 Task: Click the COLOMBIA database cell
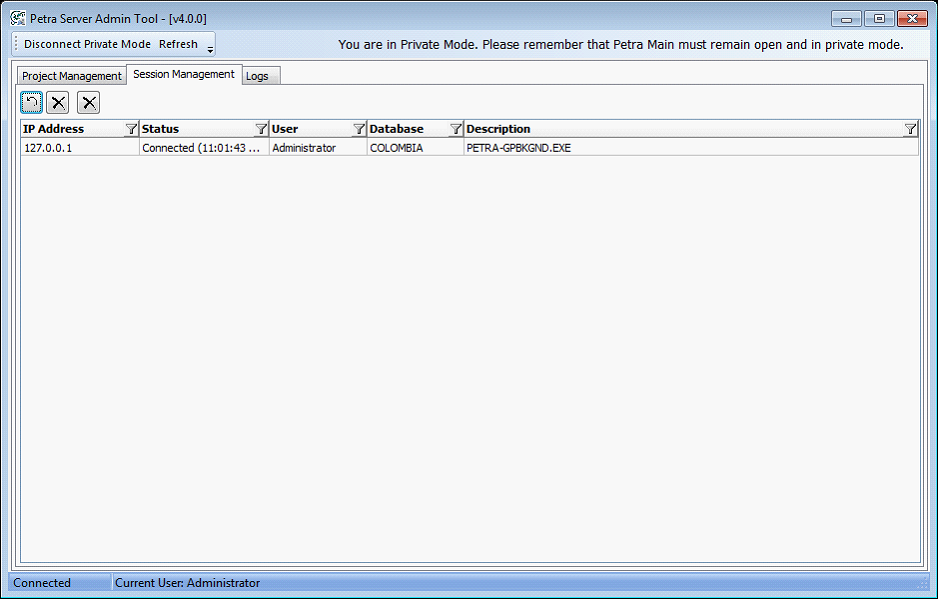[396, 148]
